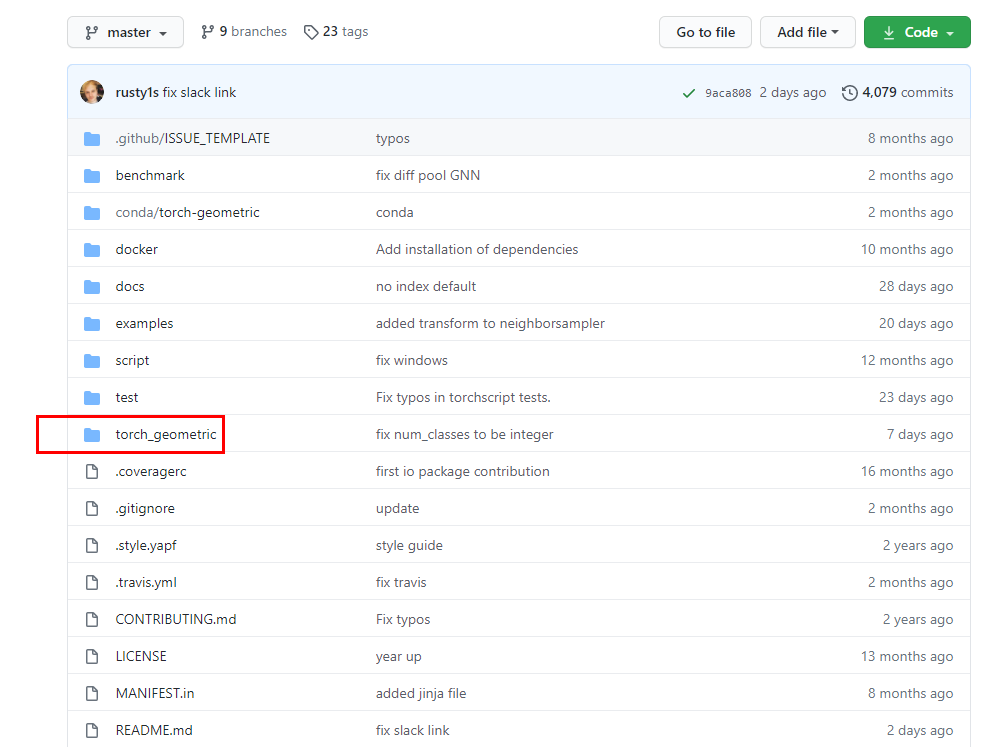This screenshot has width=995, height=747.
Task: Click folder icon next to docker
Action: click(92, 249)
